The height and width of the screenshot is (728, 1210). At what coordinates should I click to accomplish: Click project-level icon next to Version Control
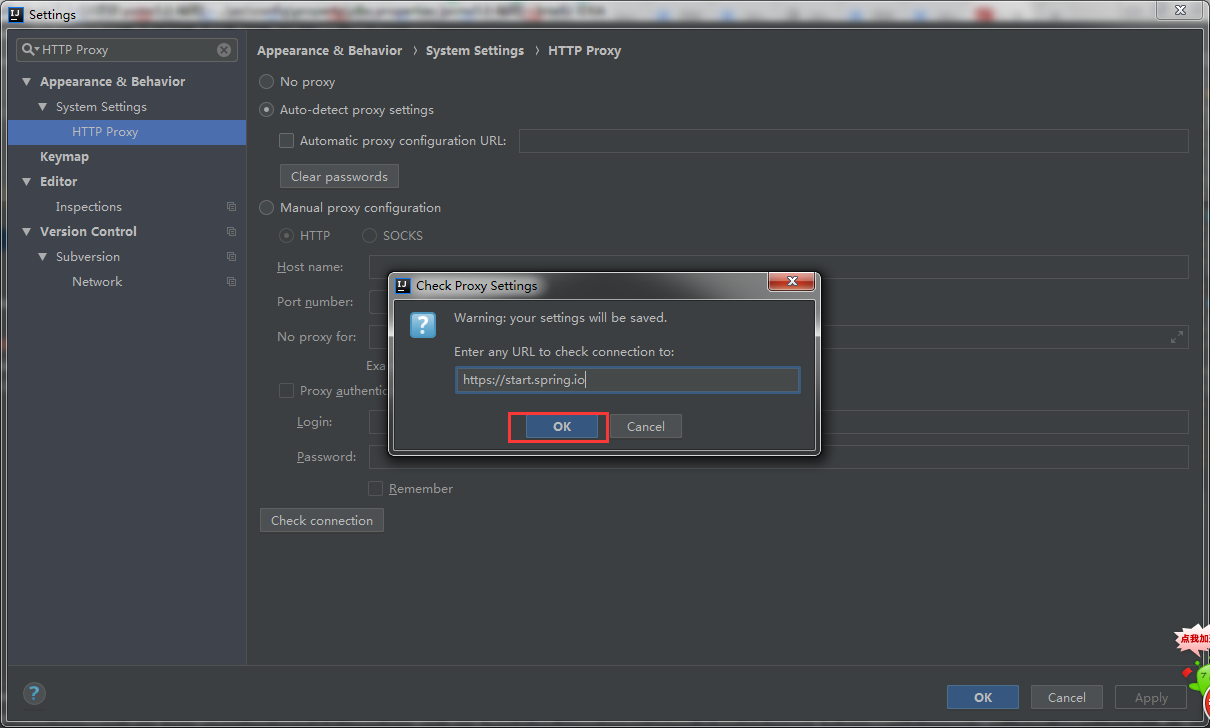click(231, 232)
